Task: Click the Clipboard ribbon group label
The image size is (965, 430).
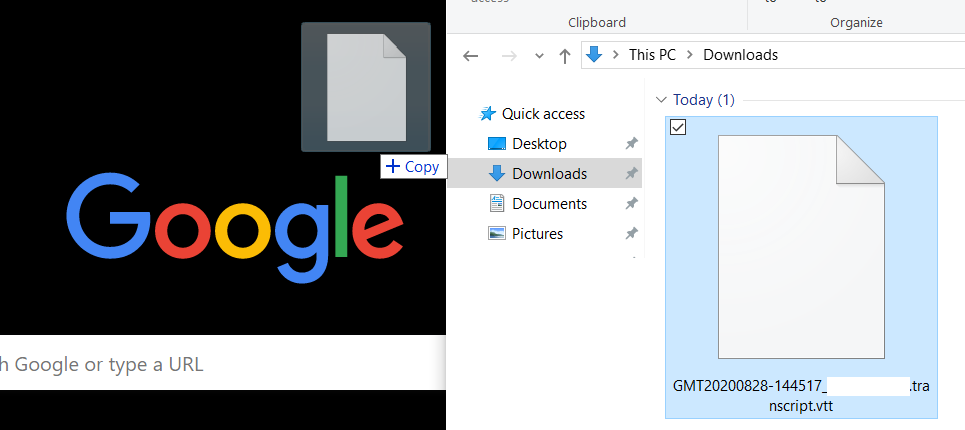Action: tap(597, 23)
